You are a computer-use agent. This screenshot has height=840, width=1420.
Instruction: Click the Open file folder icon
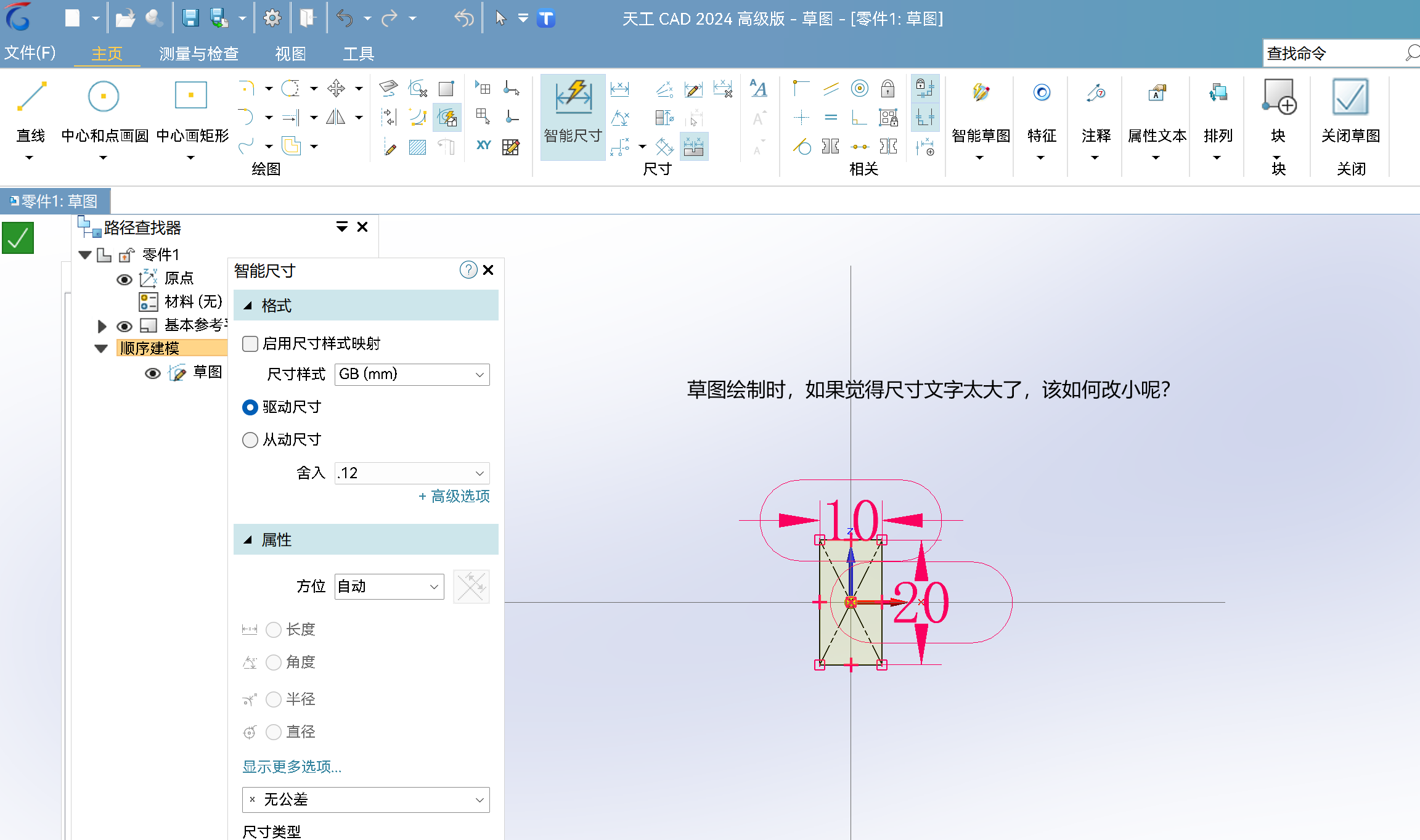click(125, 18)
